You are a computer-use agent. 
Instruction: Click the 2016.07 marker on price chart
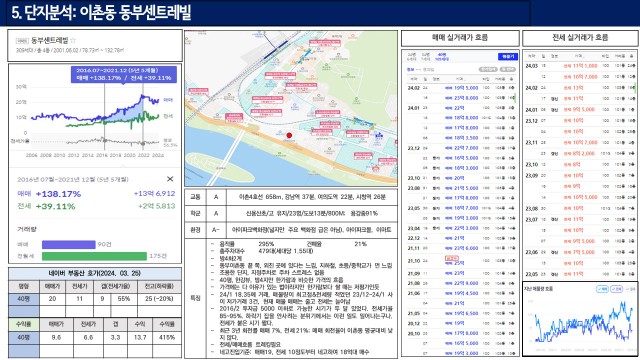click(x=104, y=140)
